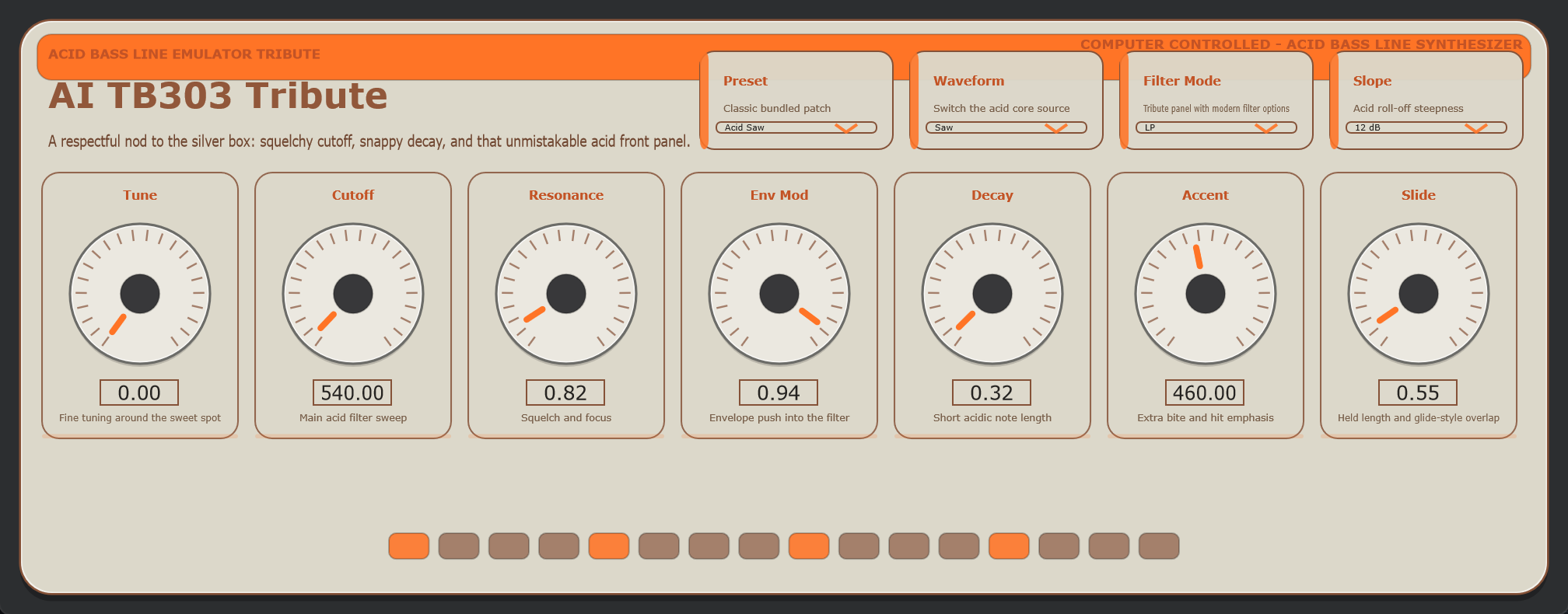Toggle sequencer step 1 (lit orange)
The width and height of the screenshot is (1568, 614).
(x=409, y=546)
